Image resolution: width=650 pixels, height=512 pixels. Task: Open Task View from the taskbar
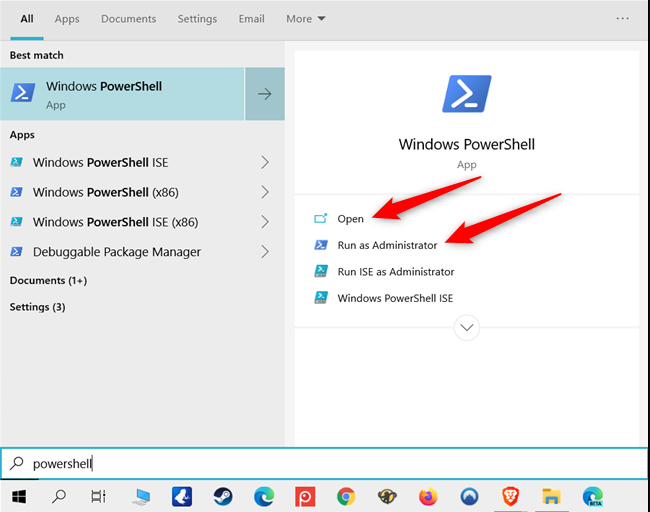pyautogui.click(x=98, y=496)
